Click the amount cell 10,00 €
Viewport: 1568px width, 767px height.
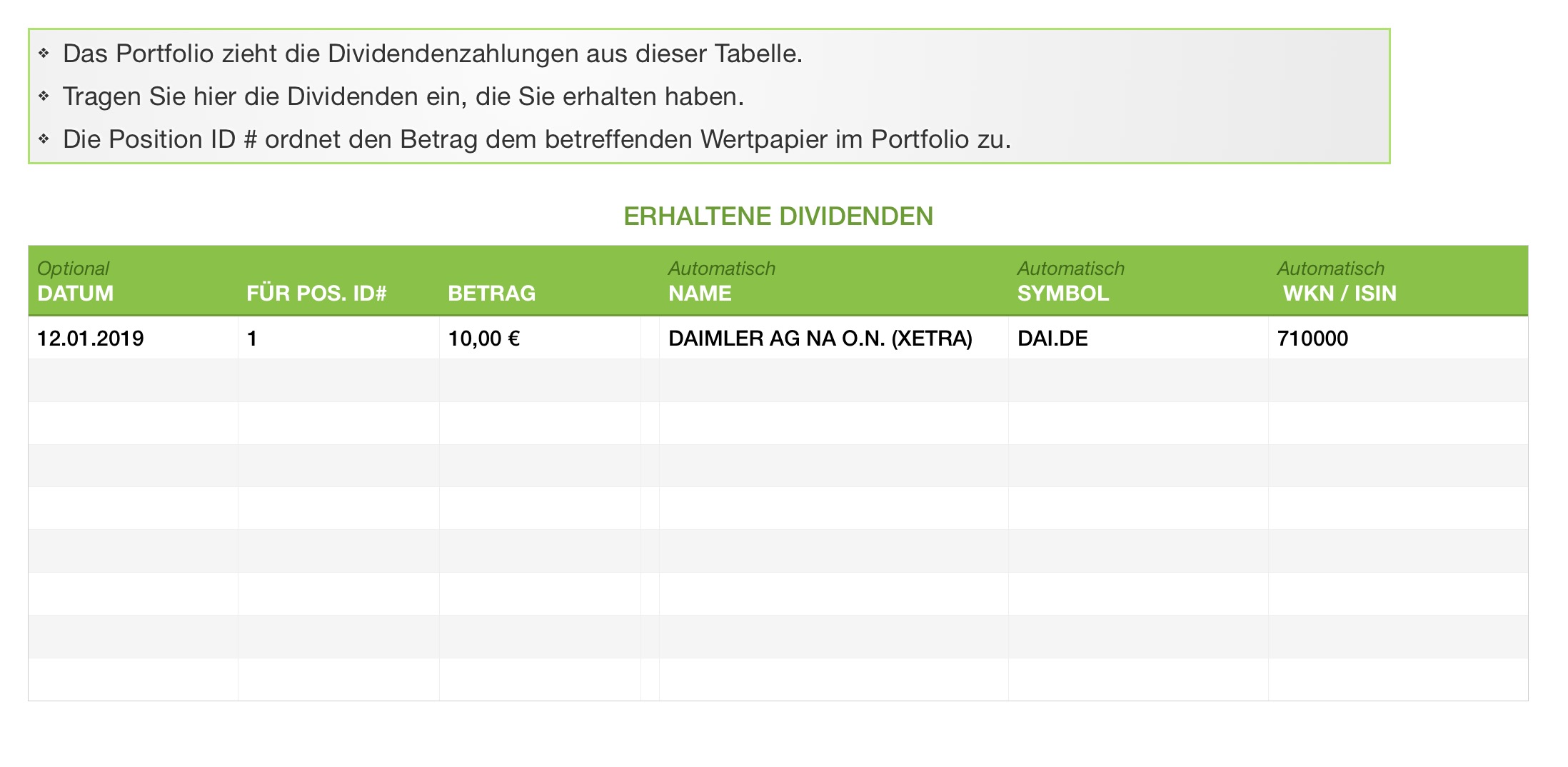(483, 339)
